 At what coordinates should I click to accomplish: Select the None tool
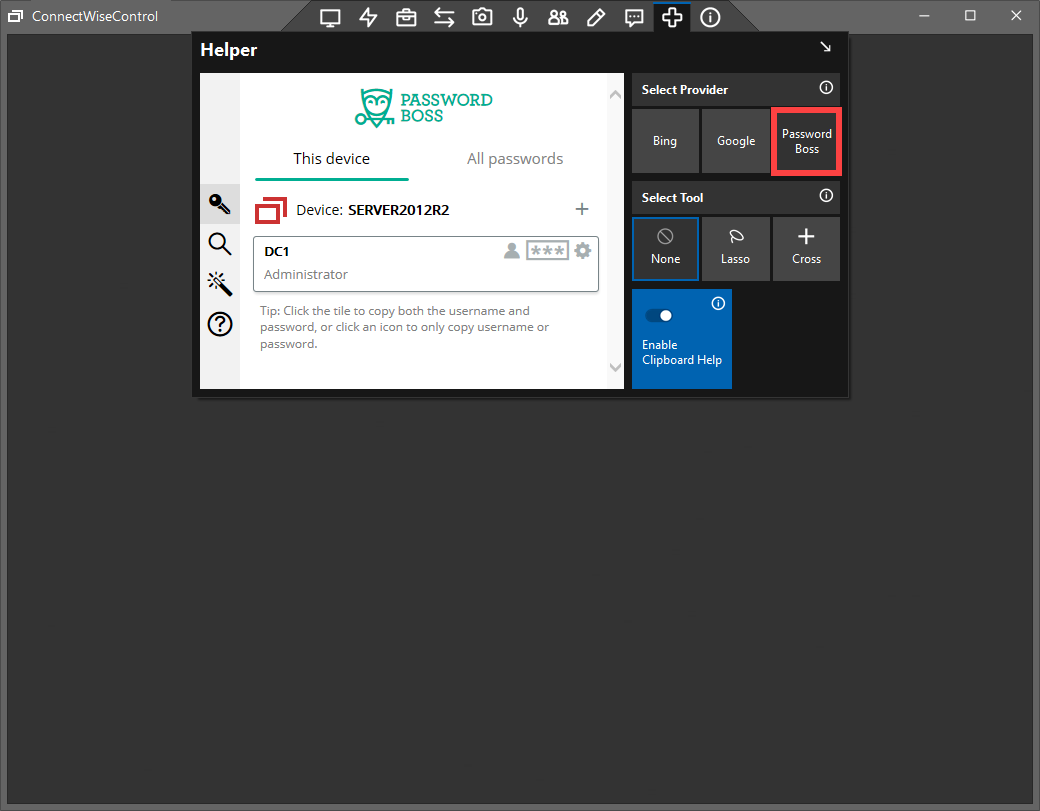(665, 249)
